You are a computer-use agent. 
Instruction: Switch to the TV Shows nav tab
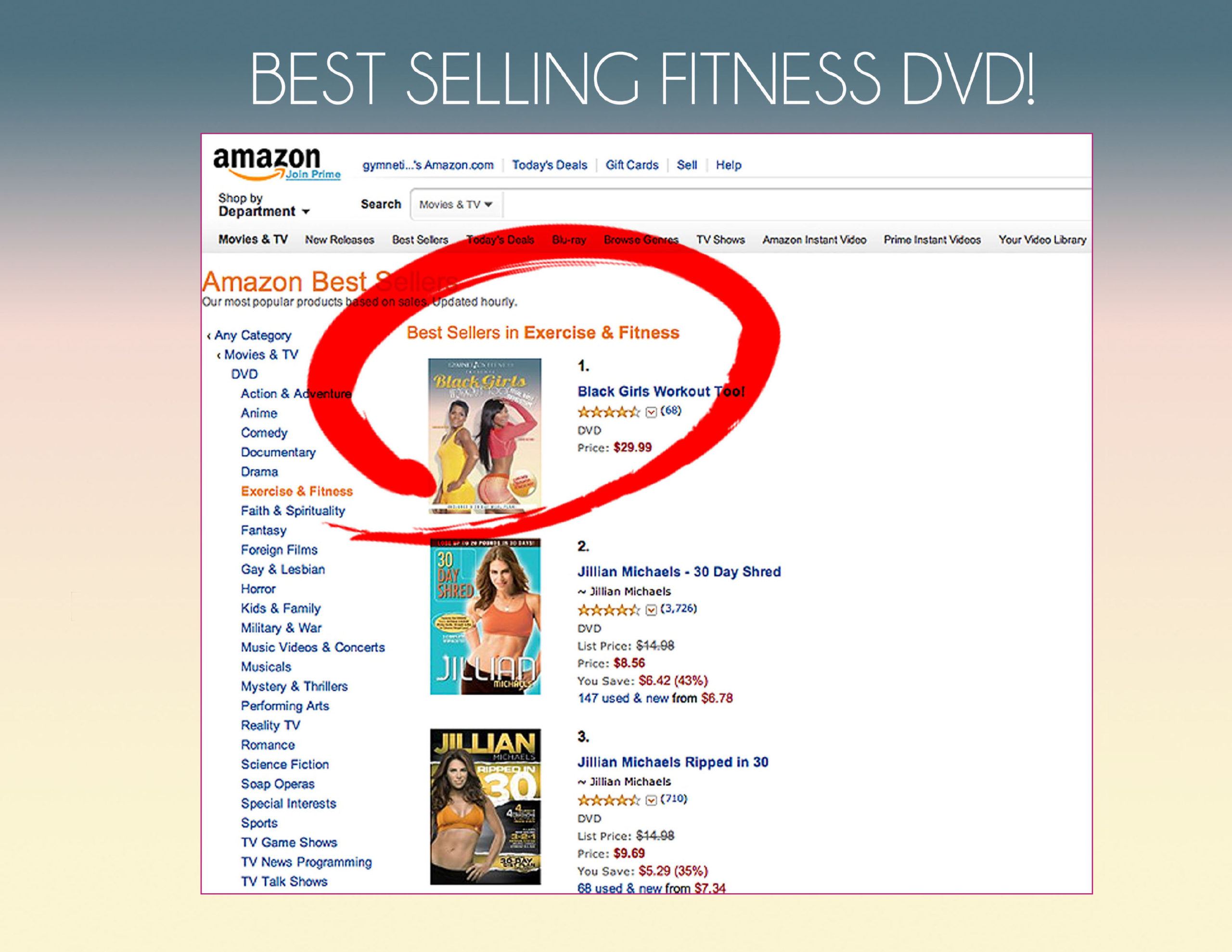[720, 240]
